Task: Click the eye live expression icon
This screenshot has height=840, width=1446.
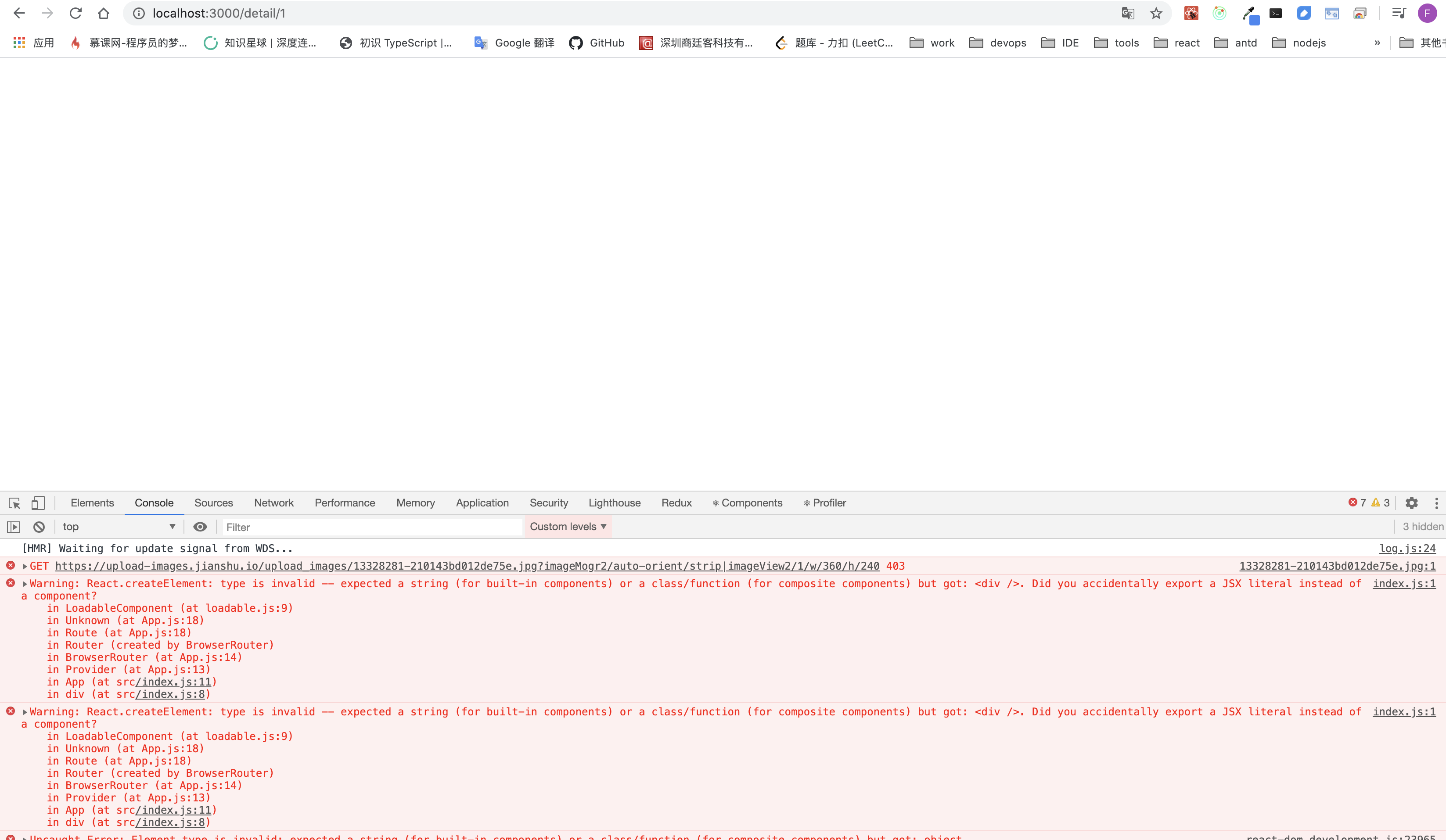Action: coord(200,527)
